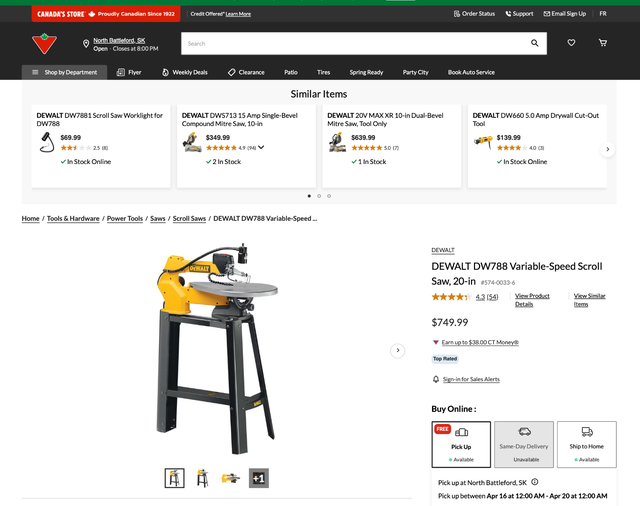Click the Canadian Tire triangle logo
Screen dimensions: 640x506
click(44, 44)
